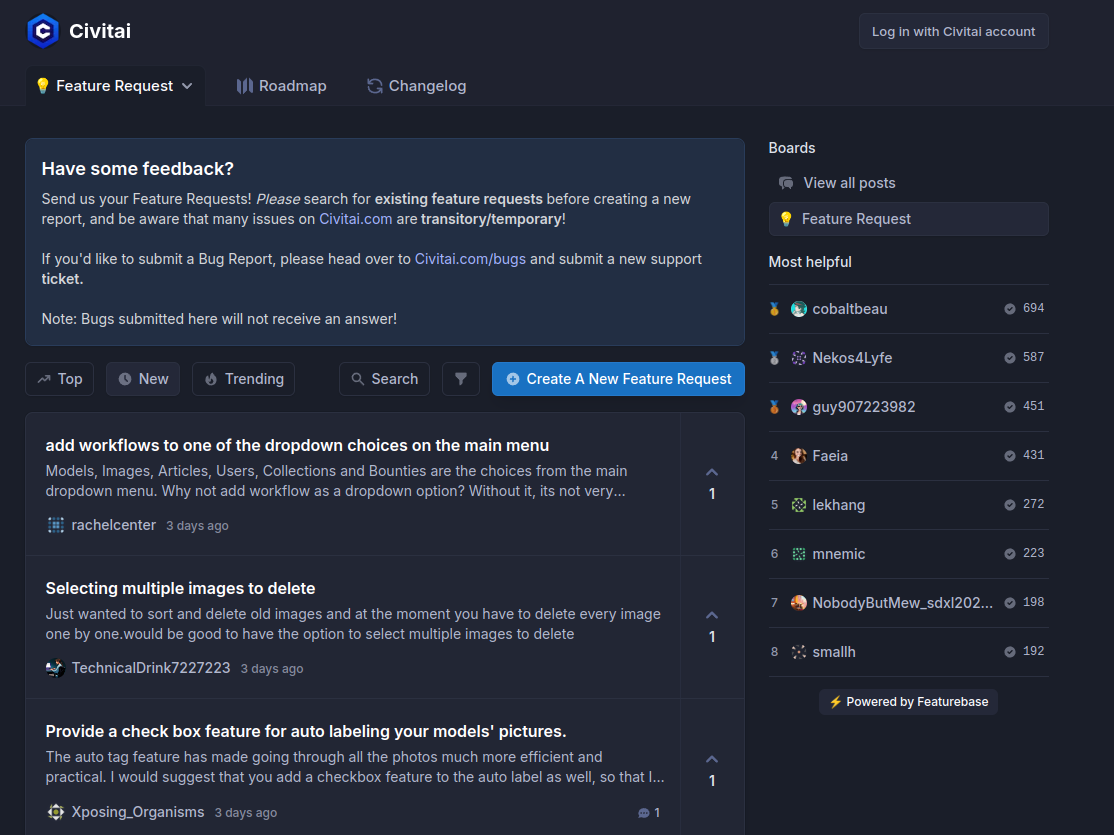
Task: Open the Feature Request dropdown chevron
Action: [187, 86]
